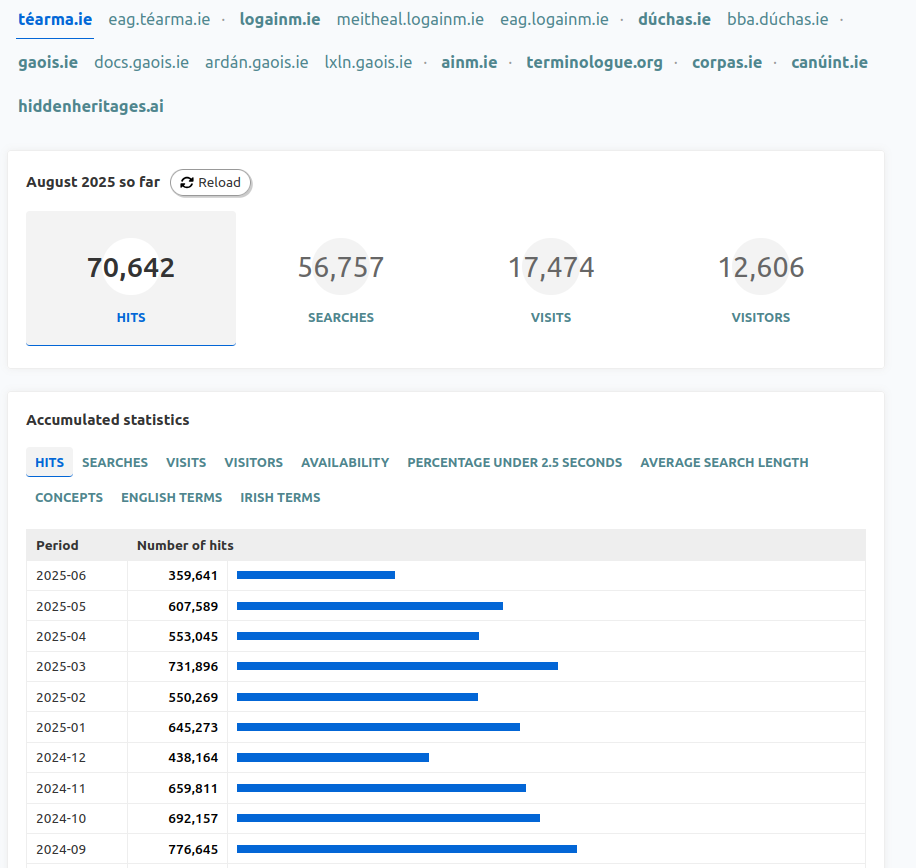Open the VISITS statistics tab

coord(186,462)
